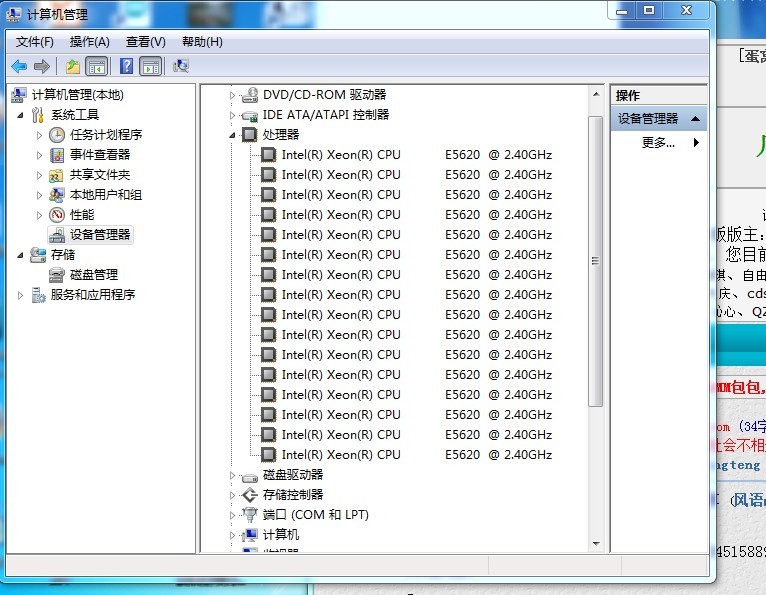This screenshot has width=766, height=595.
Task: Click the 处理器 chip category icon
Action: (250, 135)
